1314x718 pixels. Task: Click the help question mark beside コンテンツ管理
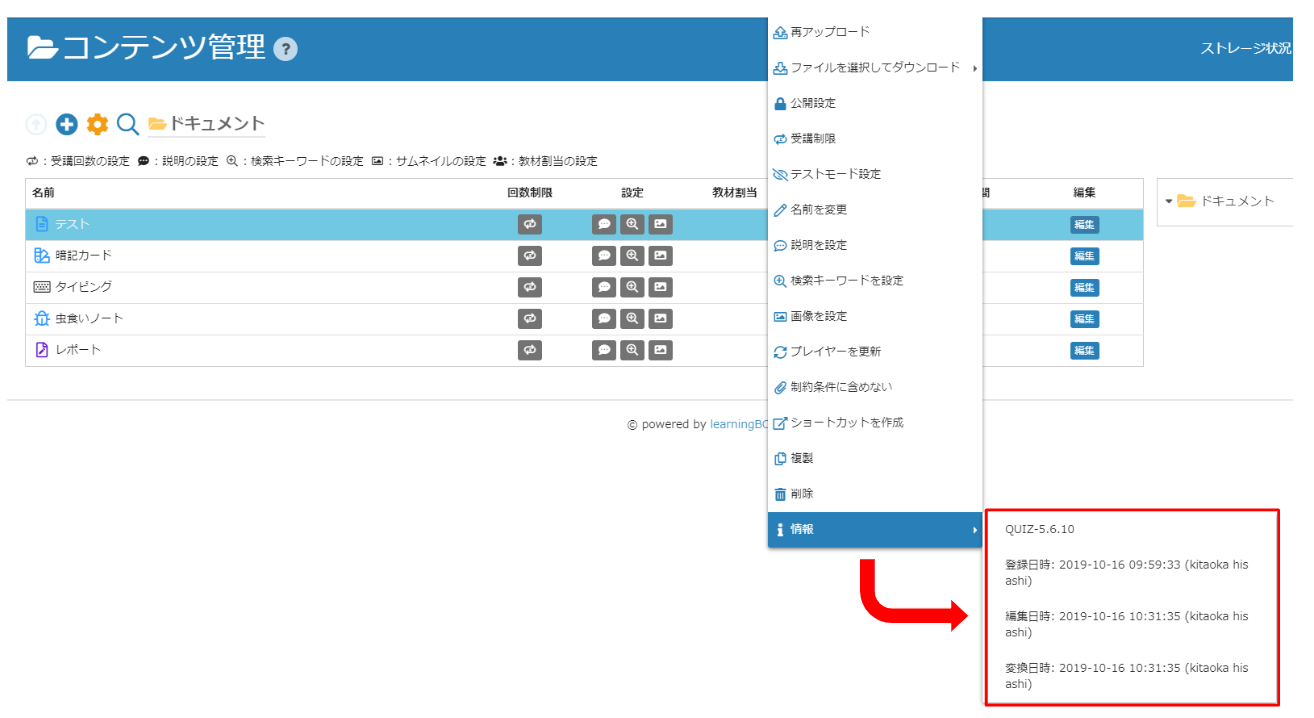click(285, 49)
